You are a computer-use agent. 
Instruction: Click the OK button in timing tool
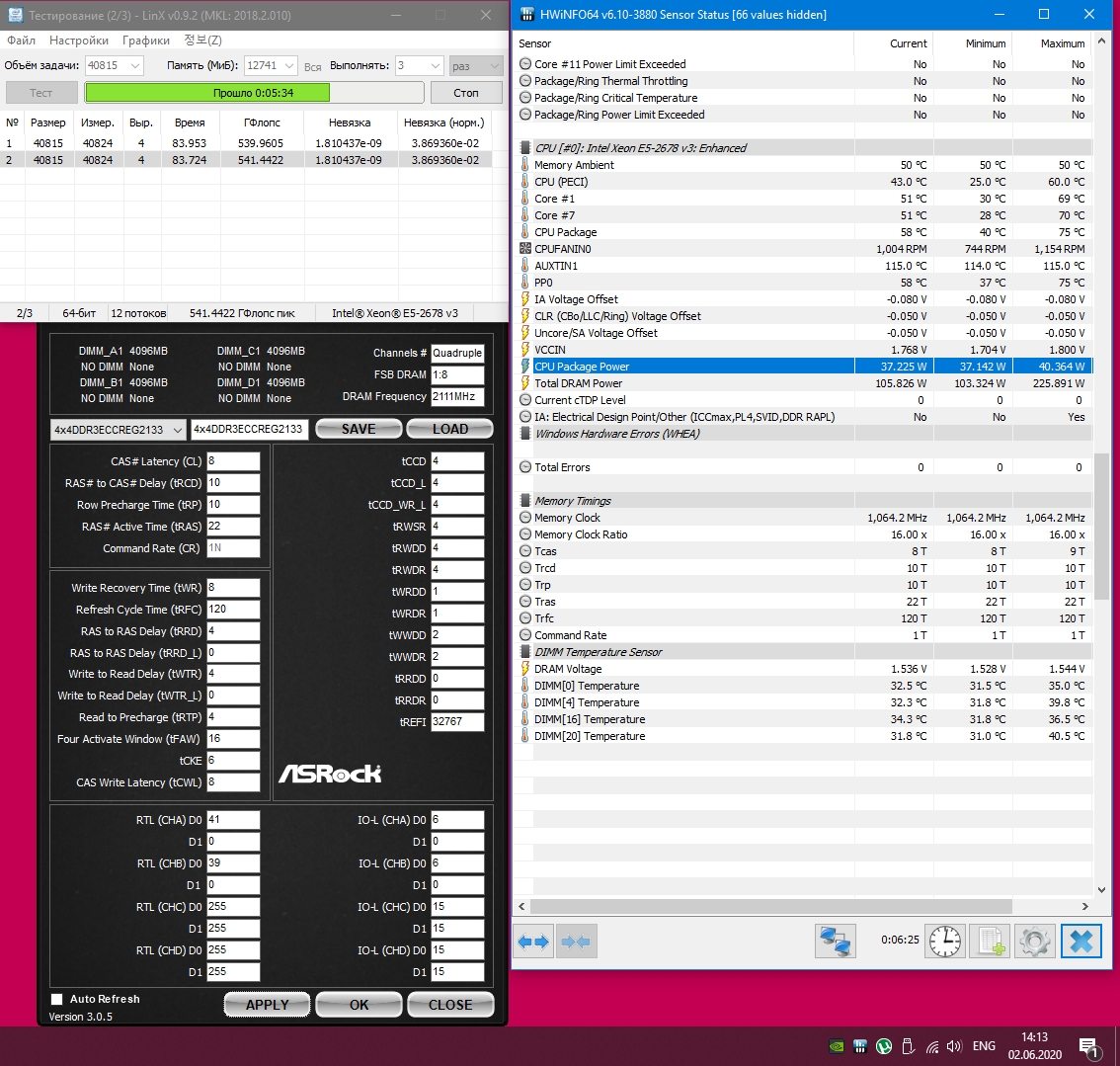pos(359,1005)
